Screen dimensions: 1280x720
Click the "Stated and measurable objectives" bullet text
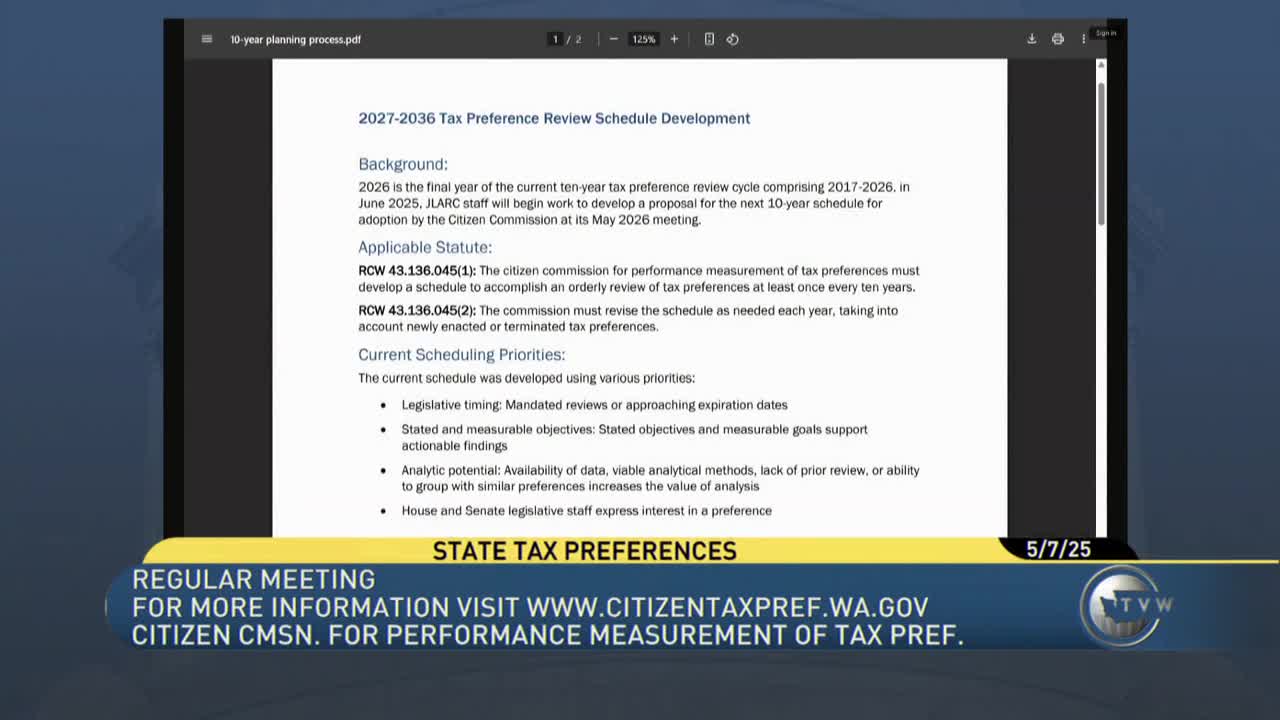point(634,438)
